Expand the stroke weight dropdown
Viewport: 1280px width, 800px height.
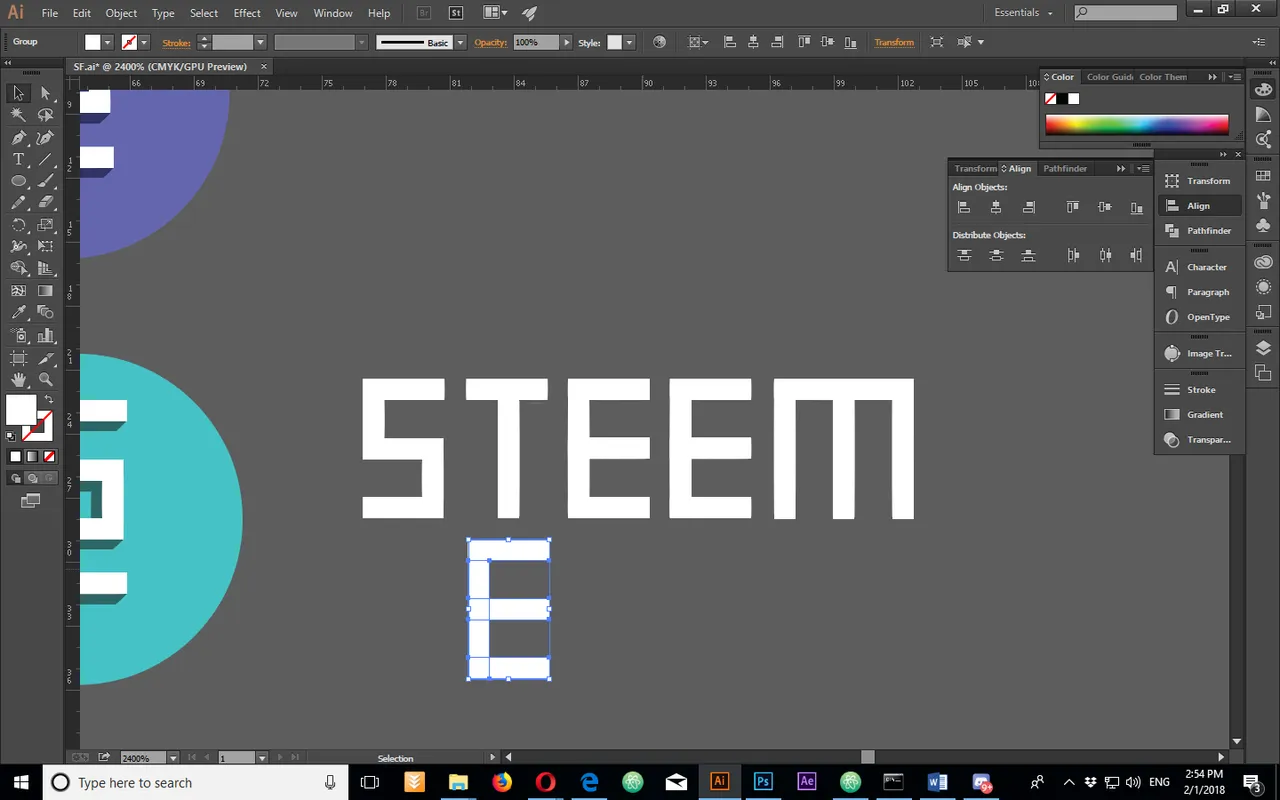click(x=261, y=42)
